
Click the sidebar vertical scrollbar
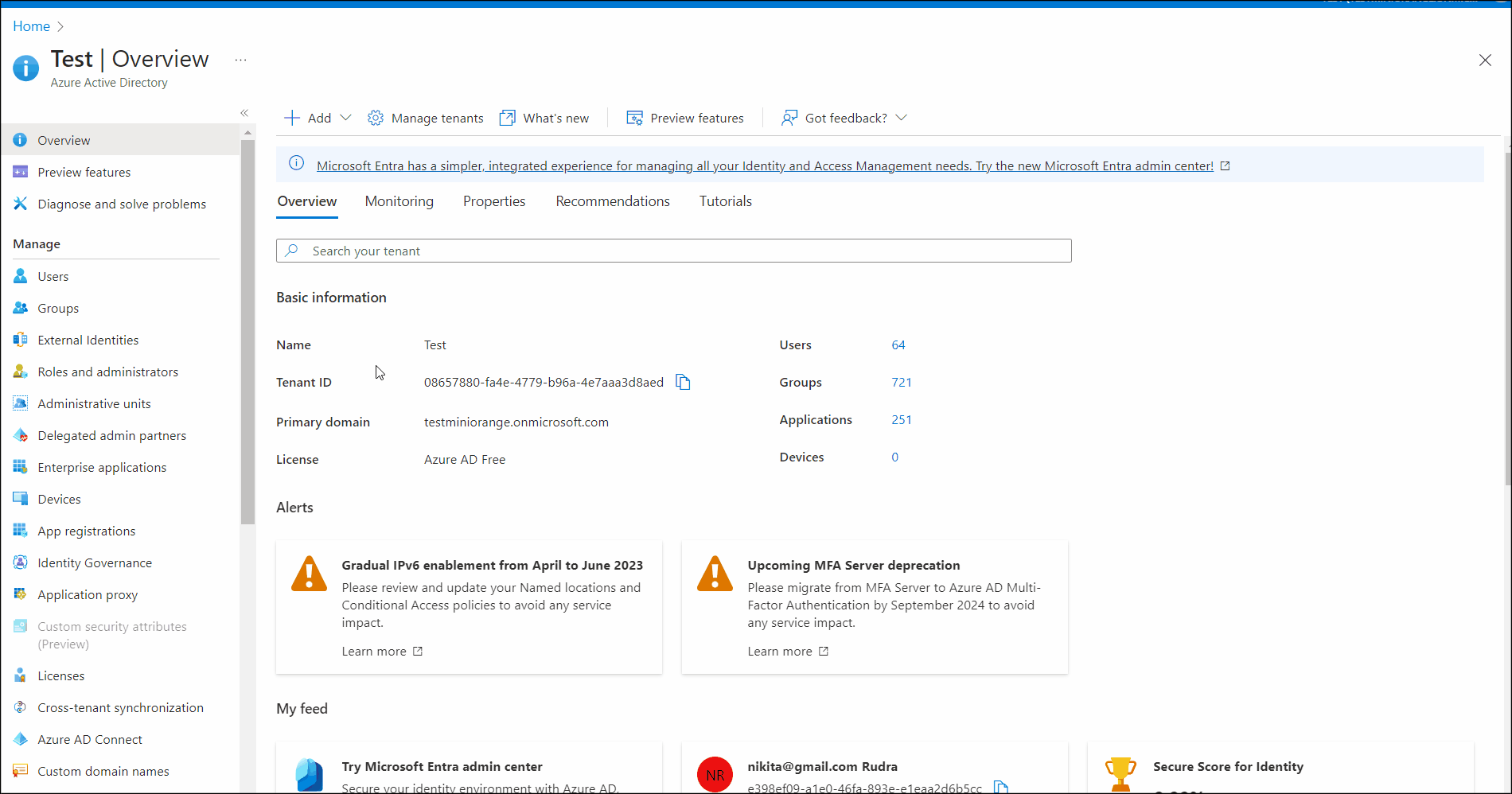247,334
